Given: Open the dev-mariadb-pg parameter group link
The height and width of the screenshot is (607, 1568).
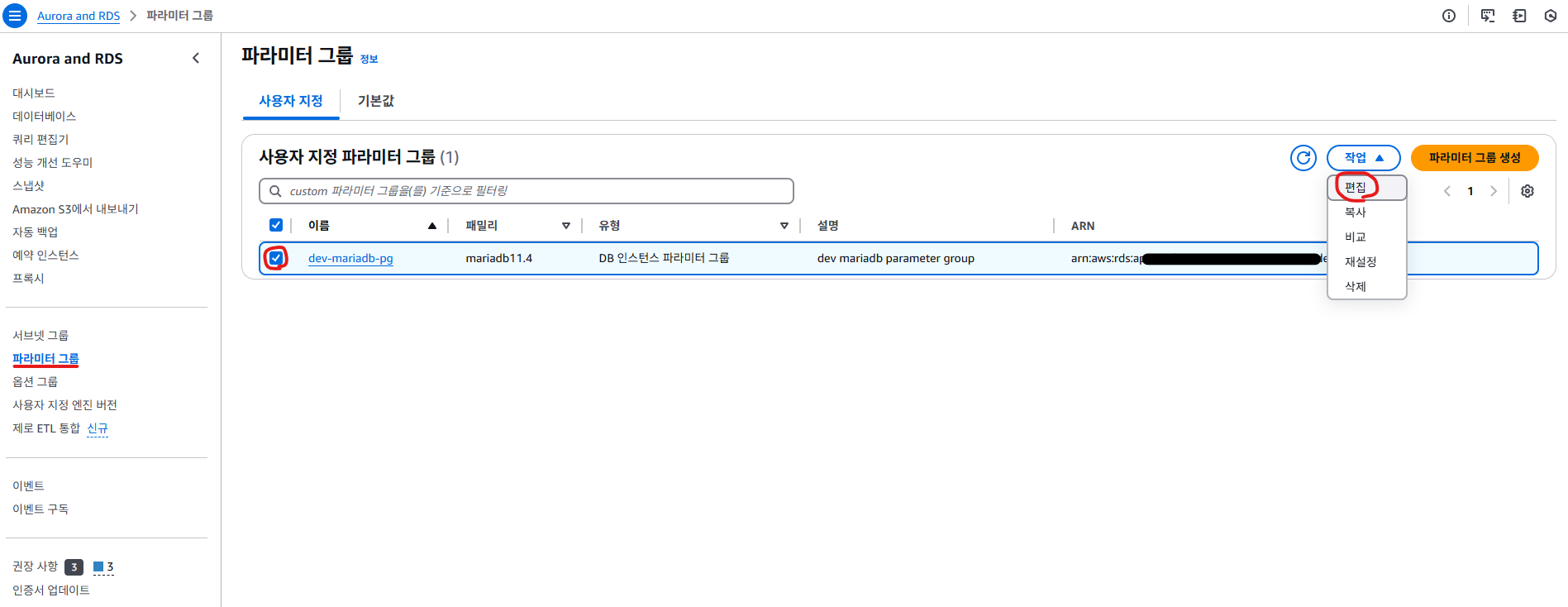Looking at the screenshot, I should click(350, 258).
